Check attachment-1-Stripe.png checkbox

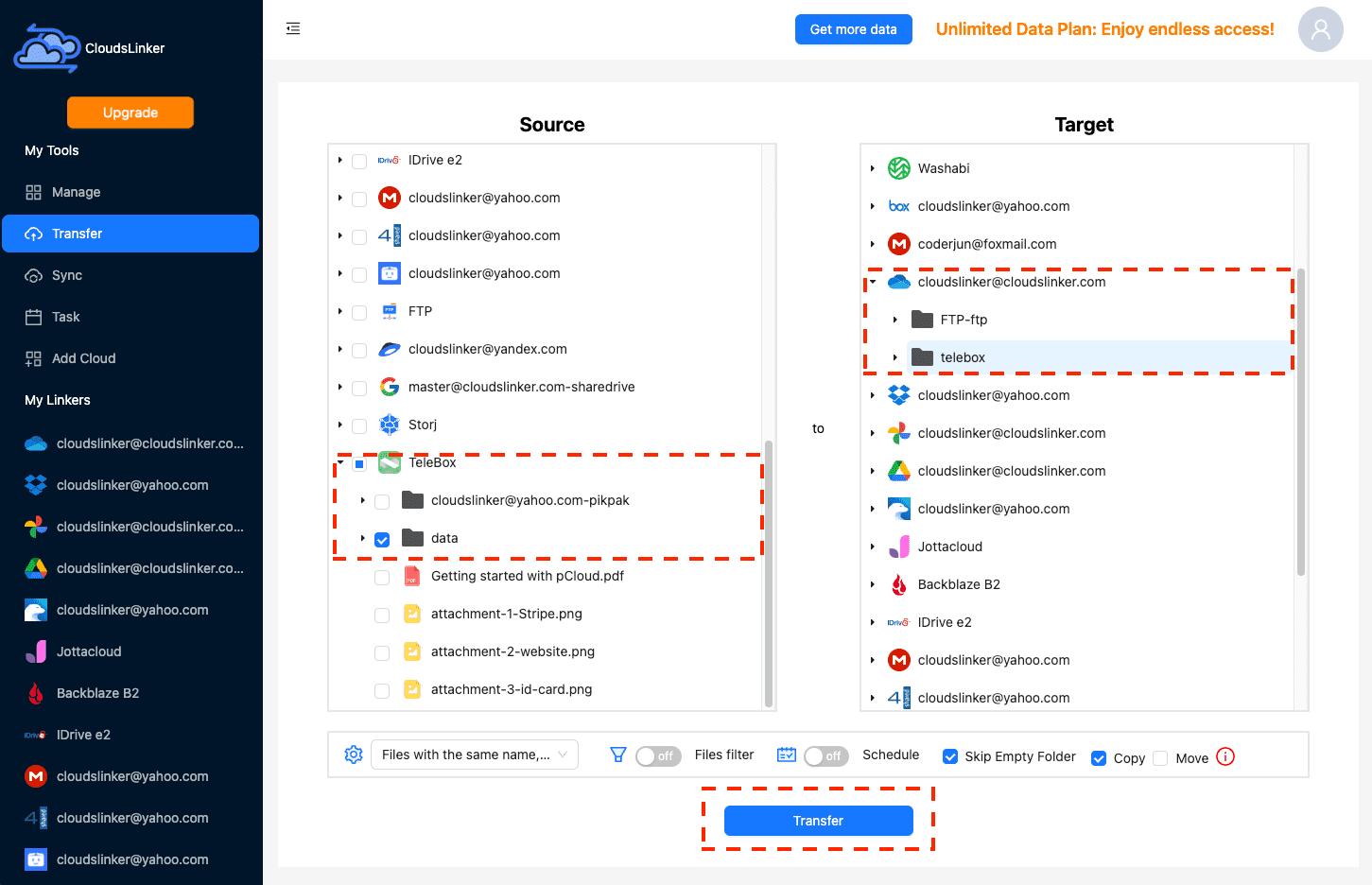pyautogui.click(x=382, y=616)
